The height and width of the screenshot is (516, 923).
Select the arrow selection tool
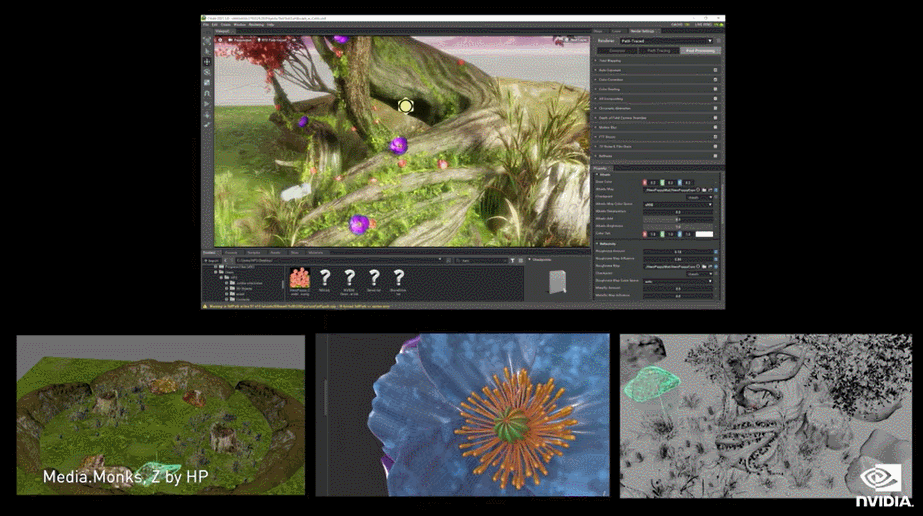pyautogui.click(x=207, y=51)
